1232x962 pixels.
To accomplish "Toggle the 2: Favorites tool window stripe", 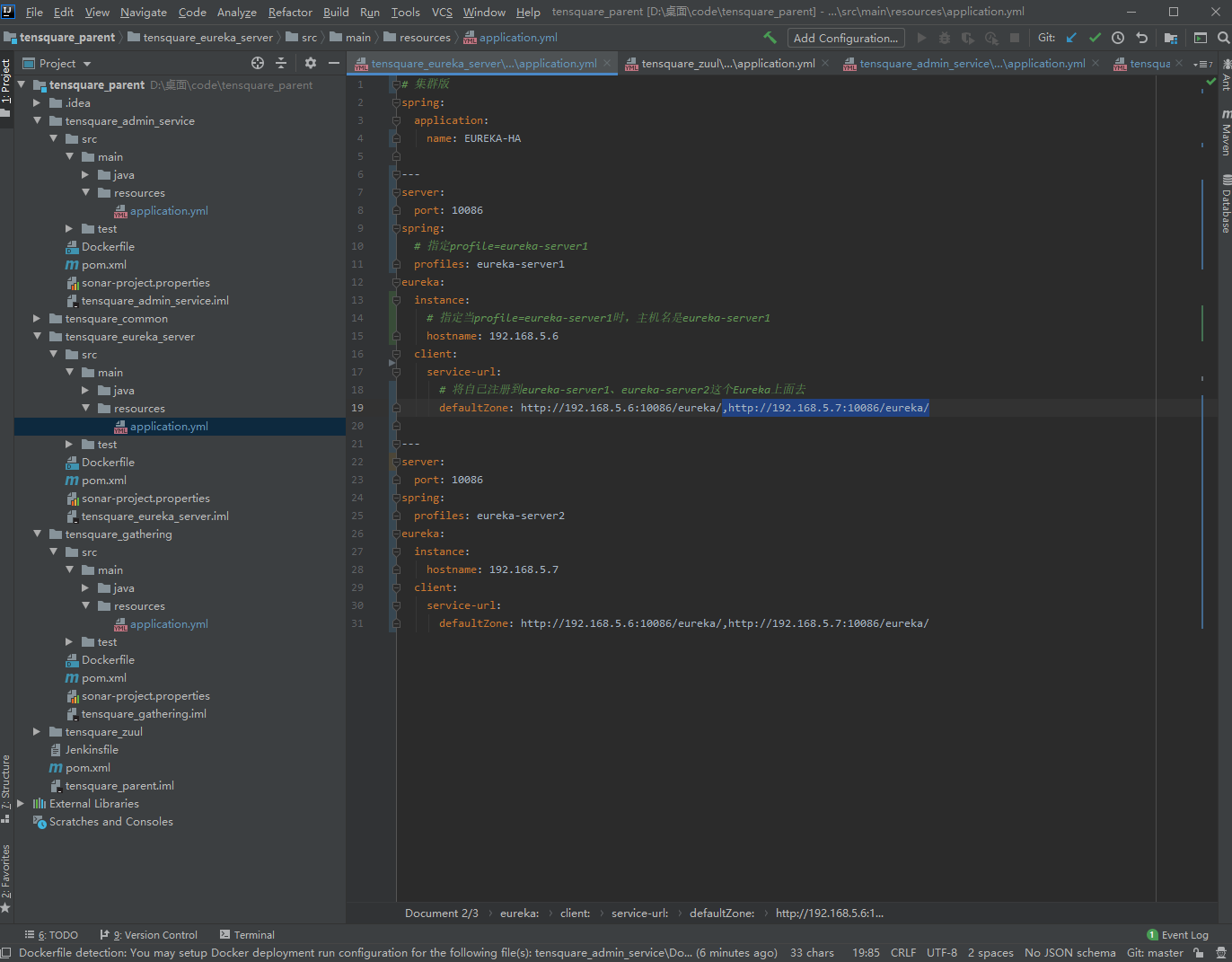I will [6, 878].
